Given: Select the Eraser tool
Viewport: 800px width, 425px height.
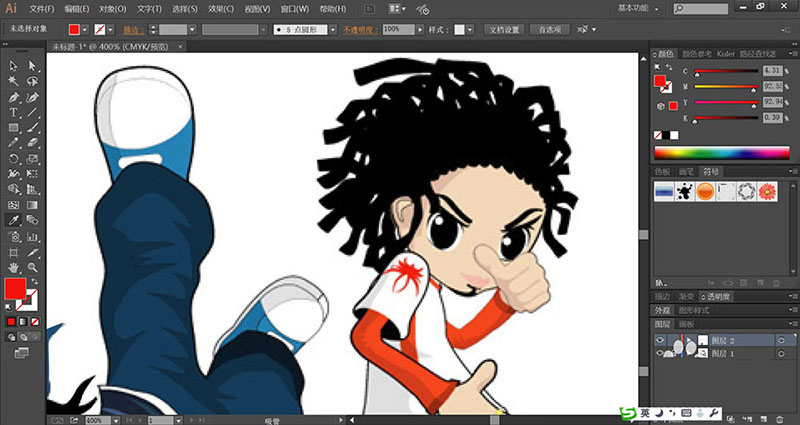Looking at the screenshot, I should (32, 143).
